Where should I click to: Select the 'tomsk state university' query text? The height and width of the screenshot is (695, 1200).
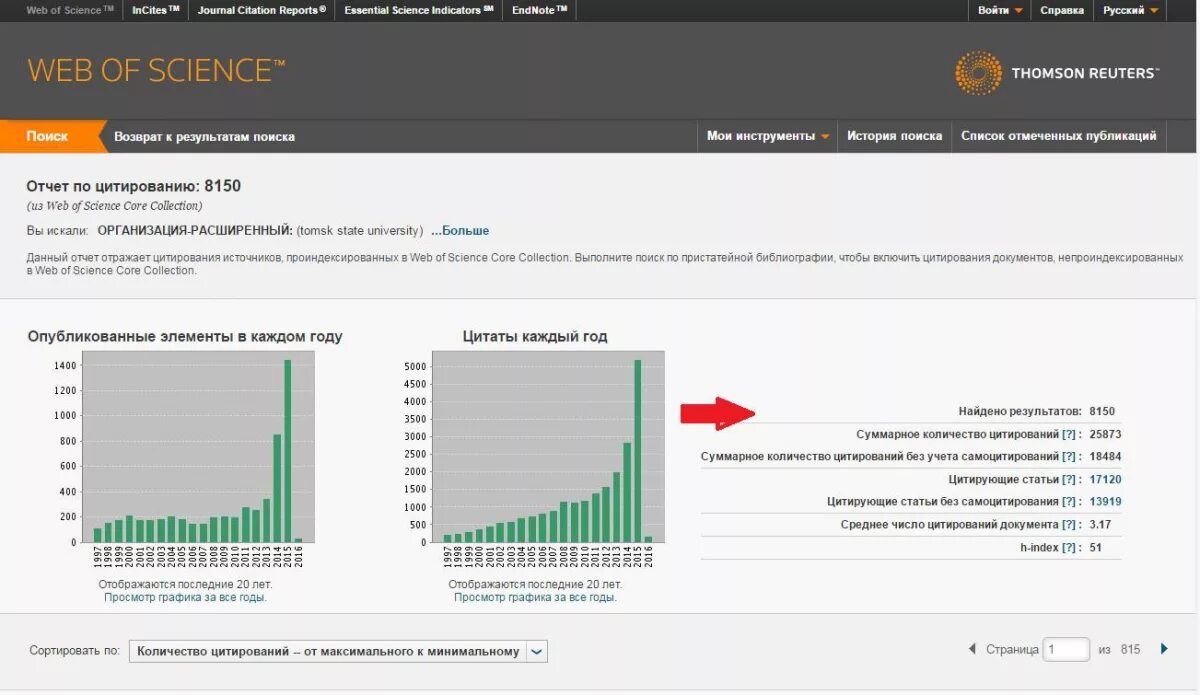360,231
